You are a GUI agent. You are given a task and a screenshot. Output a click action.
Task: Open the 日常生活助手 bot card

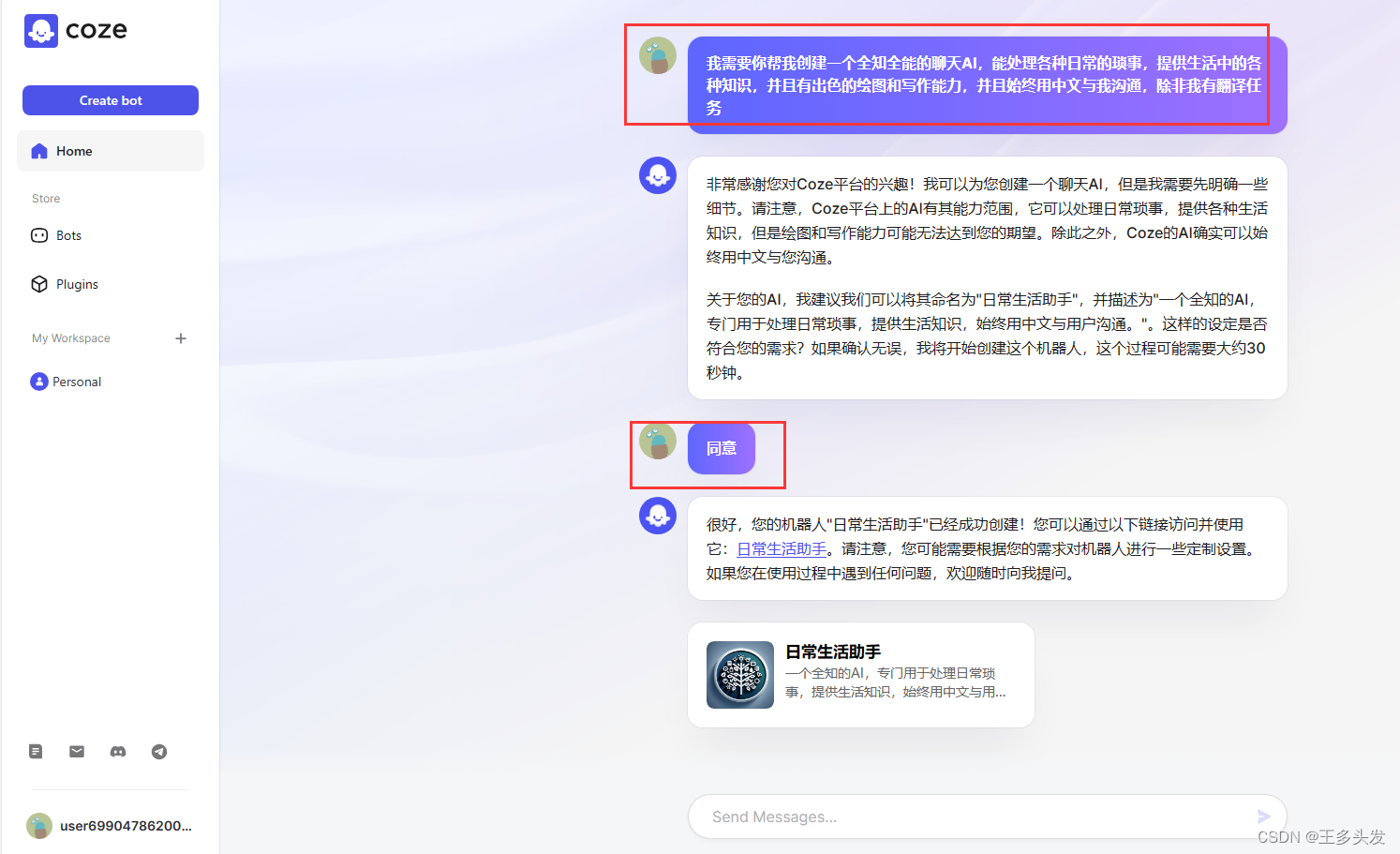(861, 675)
